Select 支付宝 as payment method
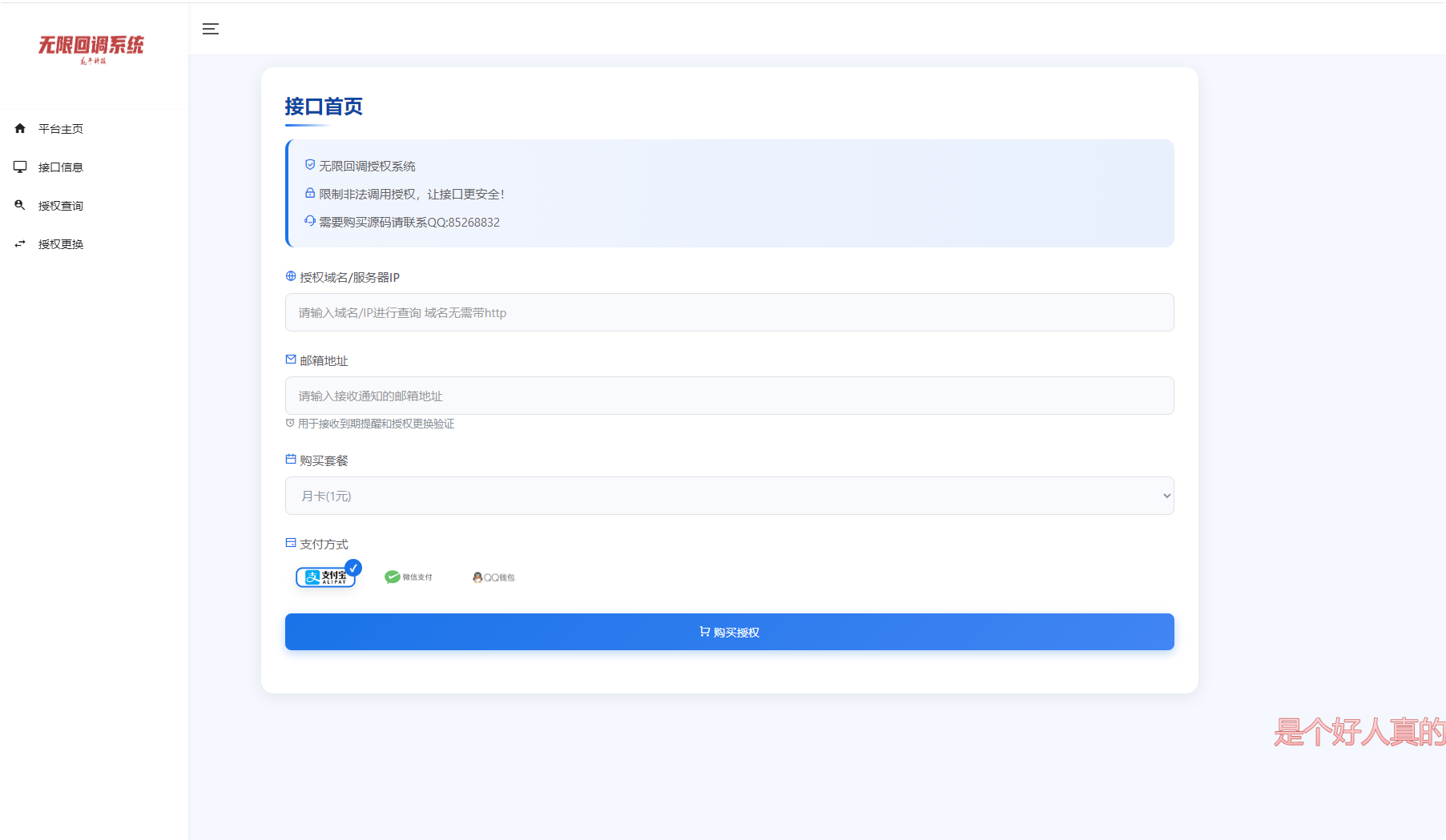Screen dimensions: 1446x840 [325, 577]
